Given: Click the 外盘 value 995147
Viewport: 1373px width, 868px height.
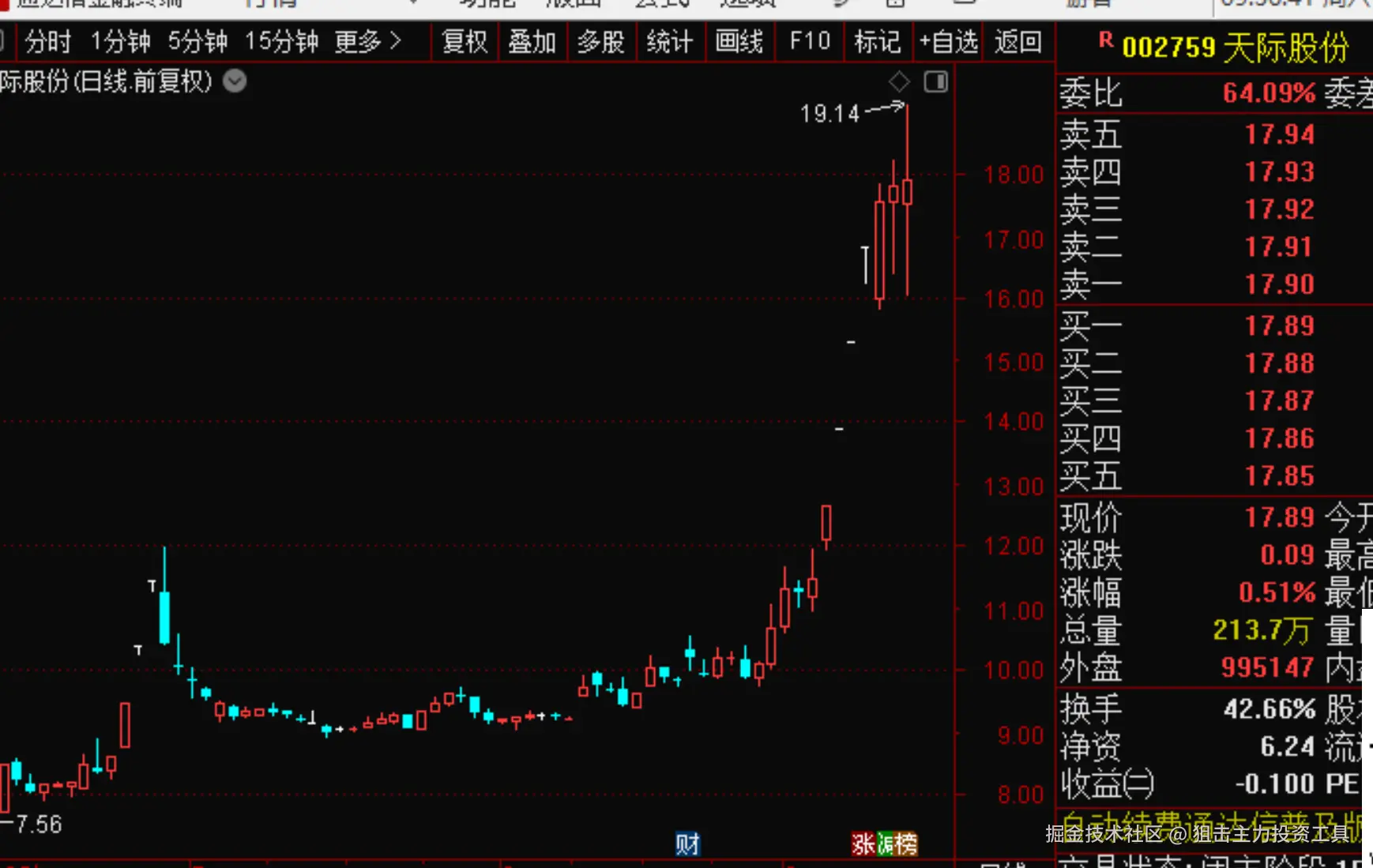Looking at the screenshot, I should [x=1268, y=667].
